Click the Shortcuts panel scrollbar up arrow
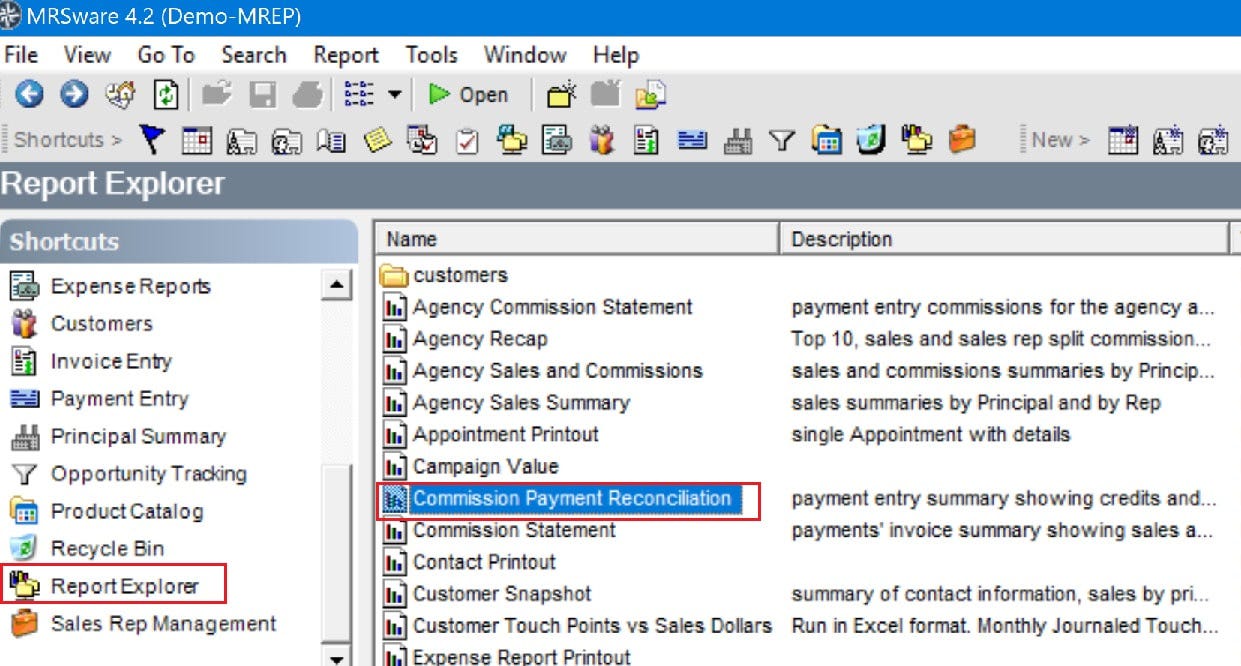 coord(336,286)
